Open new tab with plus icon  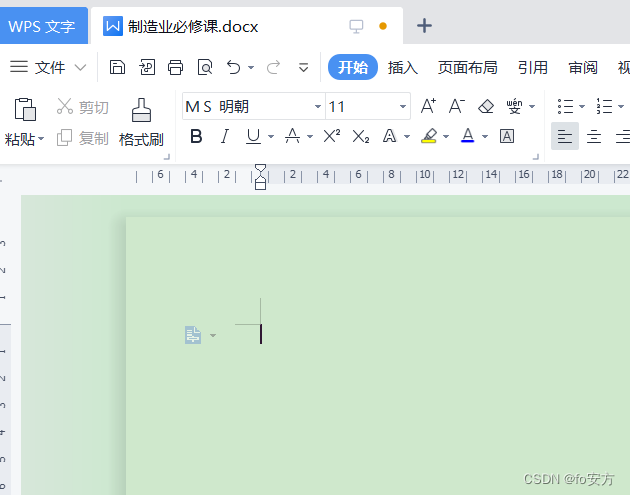(424, 26)
